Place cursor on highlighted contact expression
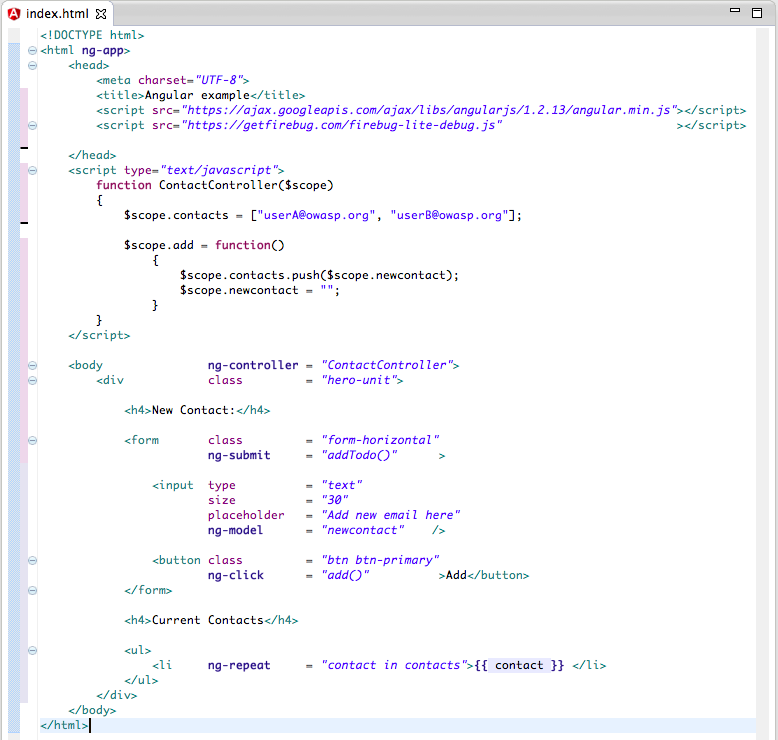The height and width of the screenshot is (740, 778). tap(519, 665)
